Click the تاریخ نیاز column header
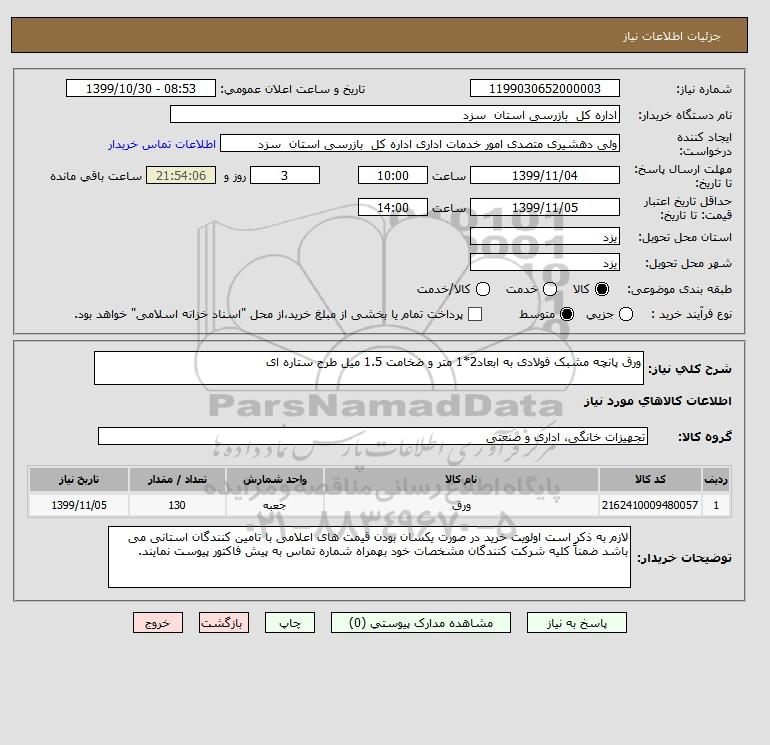Screen dimensions: 770x745 coord(79,479)
